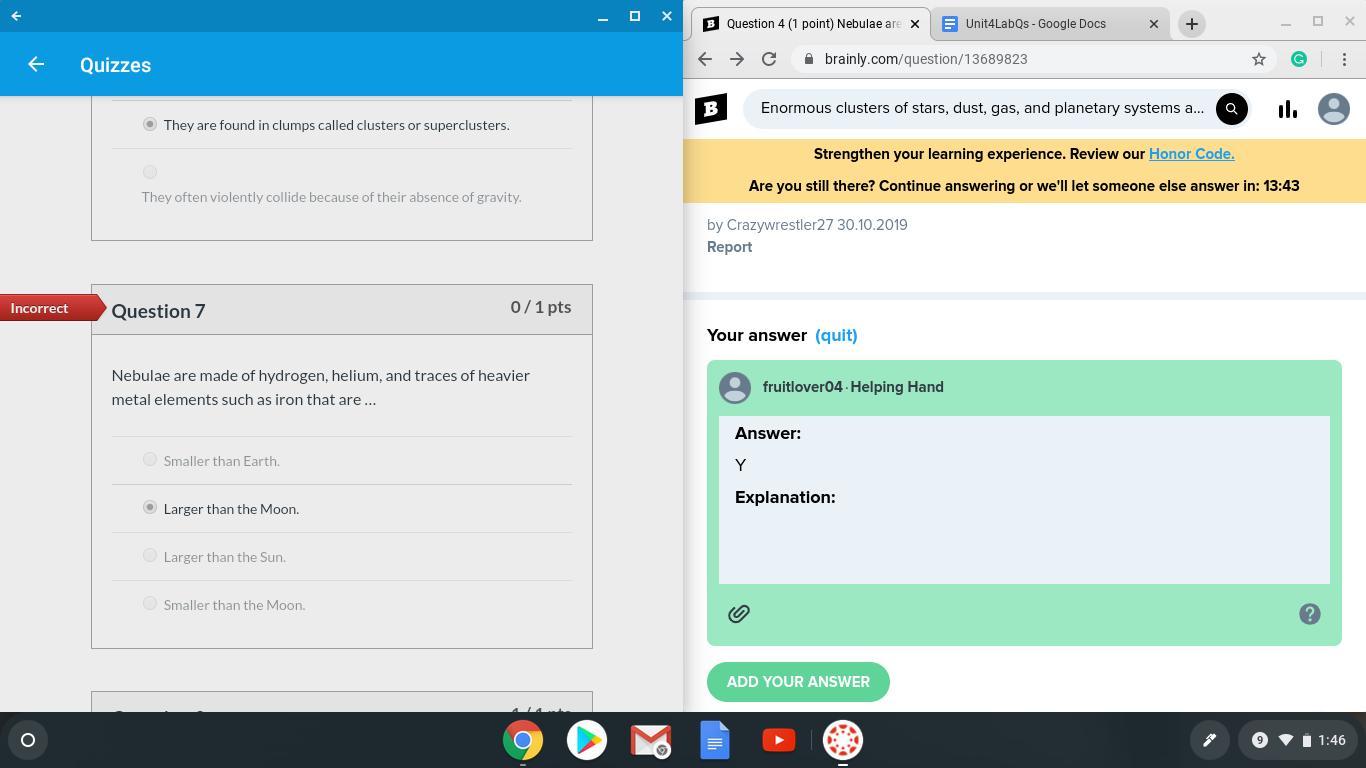Image resolution: width=1366 pixels, height=768 pixels.
Task: Click inside the answer text editor
Action: click(x=1024, y=500)
